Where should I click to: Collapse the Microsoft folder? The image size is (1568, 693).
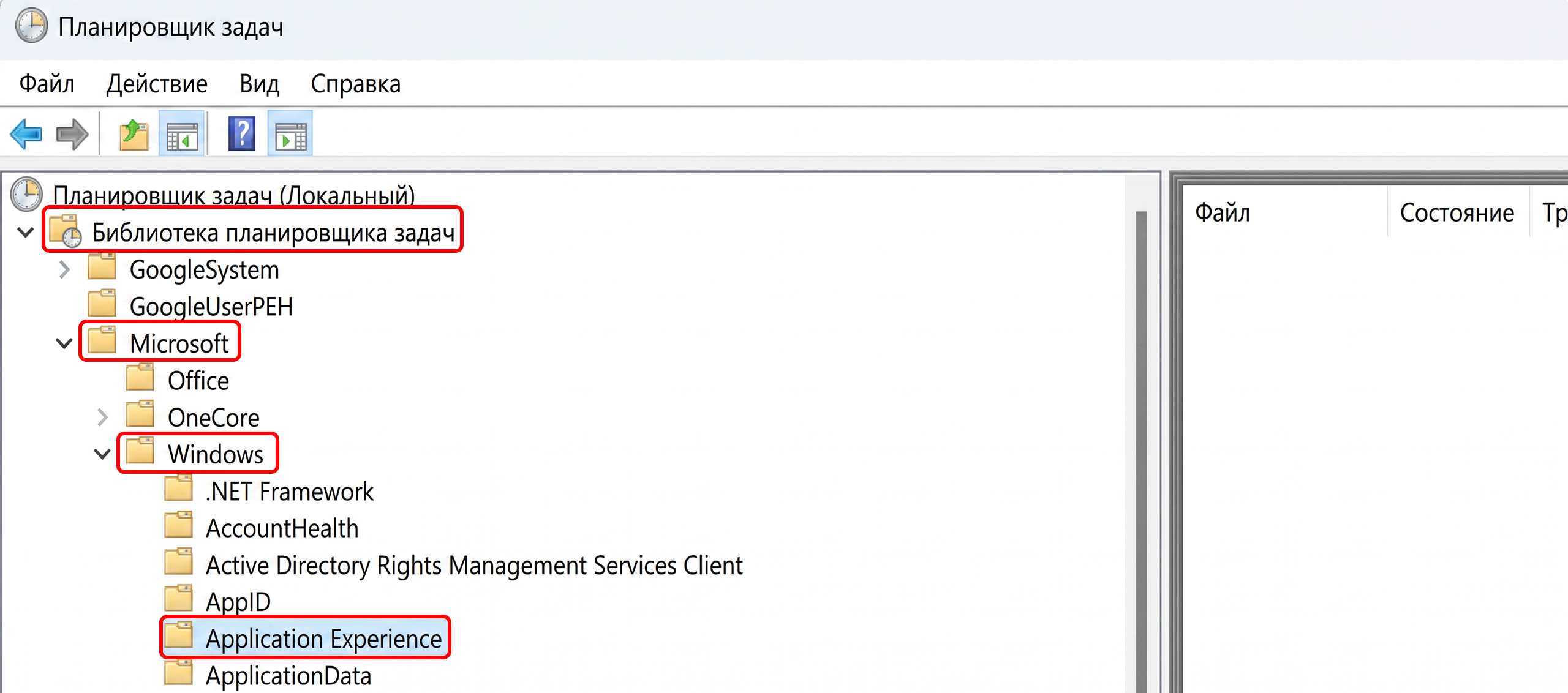point(64,343)
